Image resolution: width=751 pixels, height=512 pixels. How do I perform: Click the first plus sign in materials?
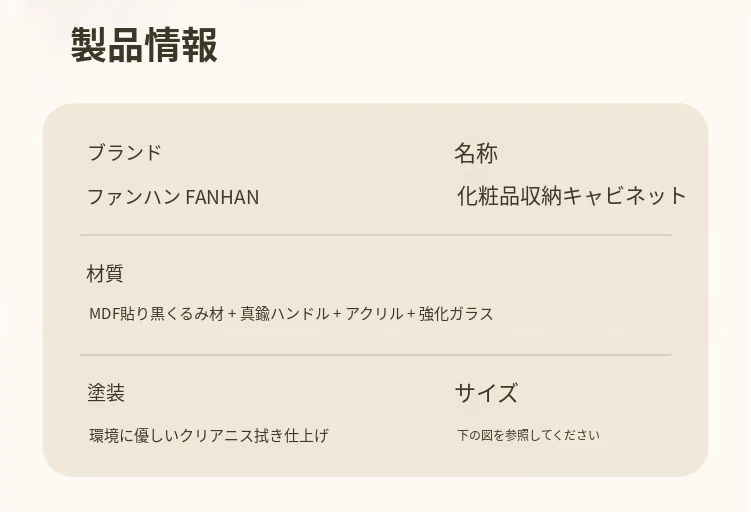pyautogui.click(x=232, y=314)
